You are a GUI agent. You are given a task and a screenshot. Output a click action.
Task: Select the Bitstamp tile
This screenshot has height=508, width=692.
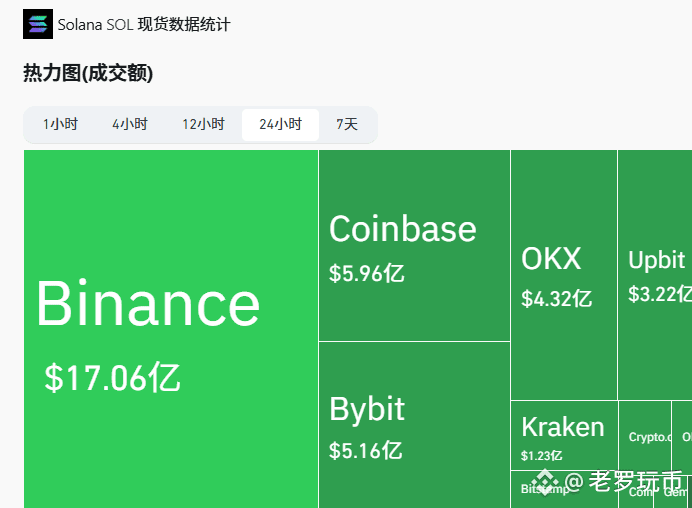click(x=564, y=489)
